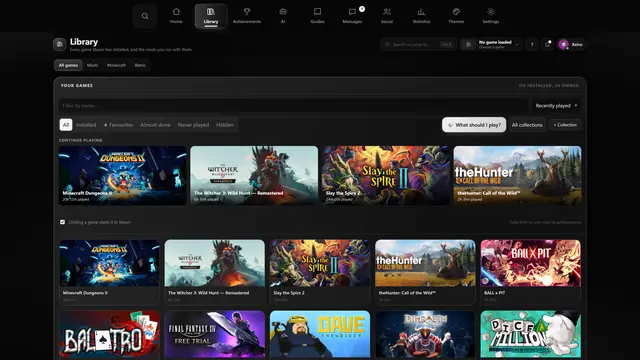The width and height of the screenshot is (640, 360).
Task: Switch to the Minecraft tab
Action: point(116,65)
